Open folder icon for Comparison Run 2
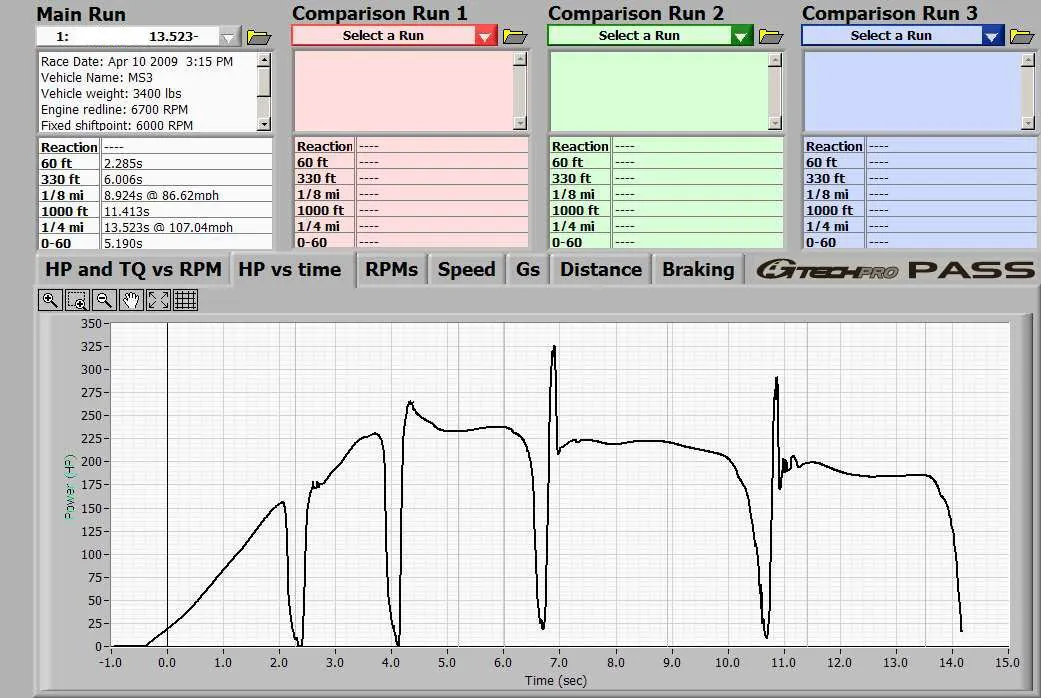This screenshot has height=698, width=1041. (771, 37)
